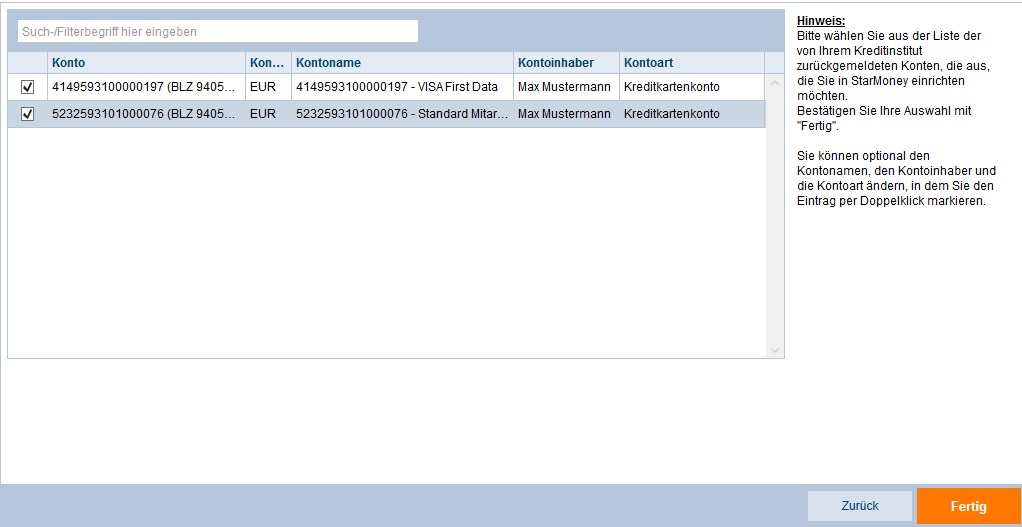Click the 5232593101000076 (BLZ 9405...) Konto cell
The image size is (1022, 527).
tap(144, 114)
